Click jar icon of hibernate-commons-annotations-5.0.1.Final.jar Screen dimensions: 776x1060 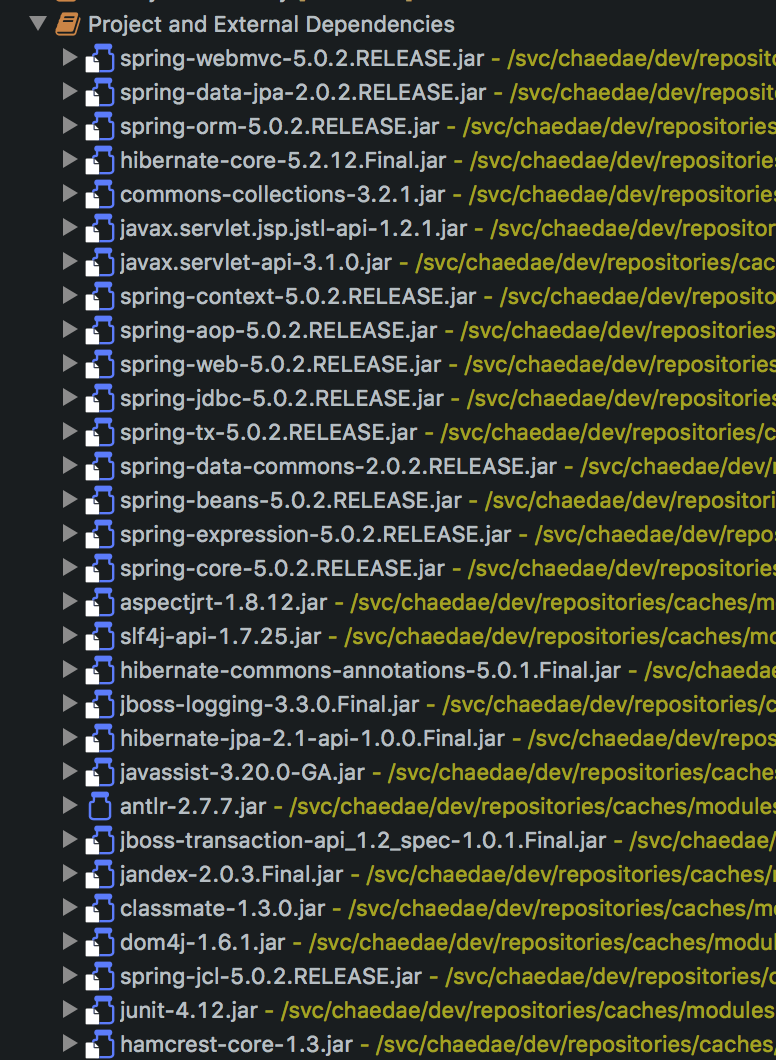point(100,670)
